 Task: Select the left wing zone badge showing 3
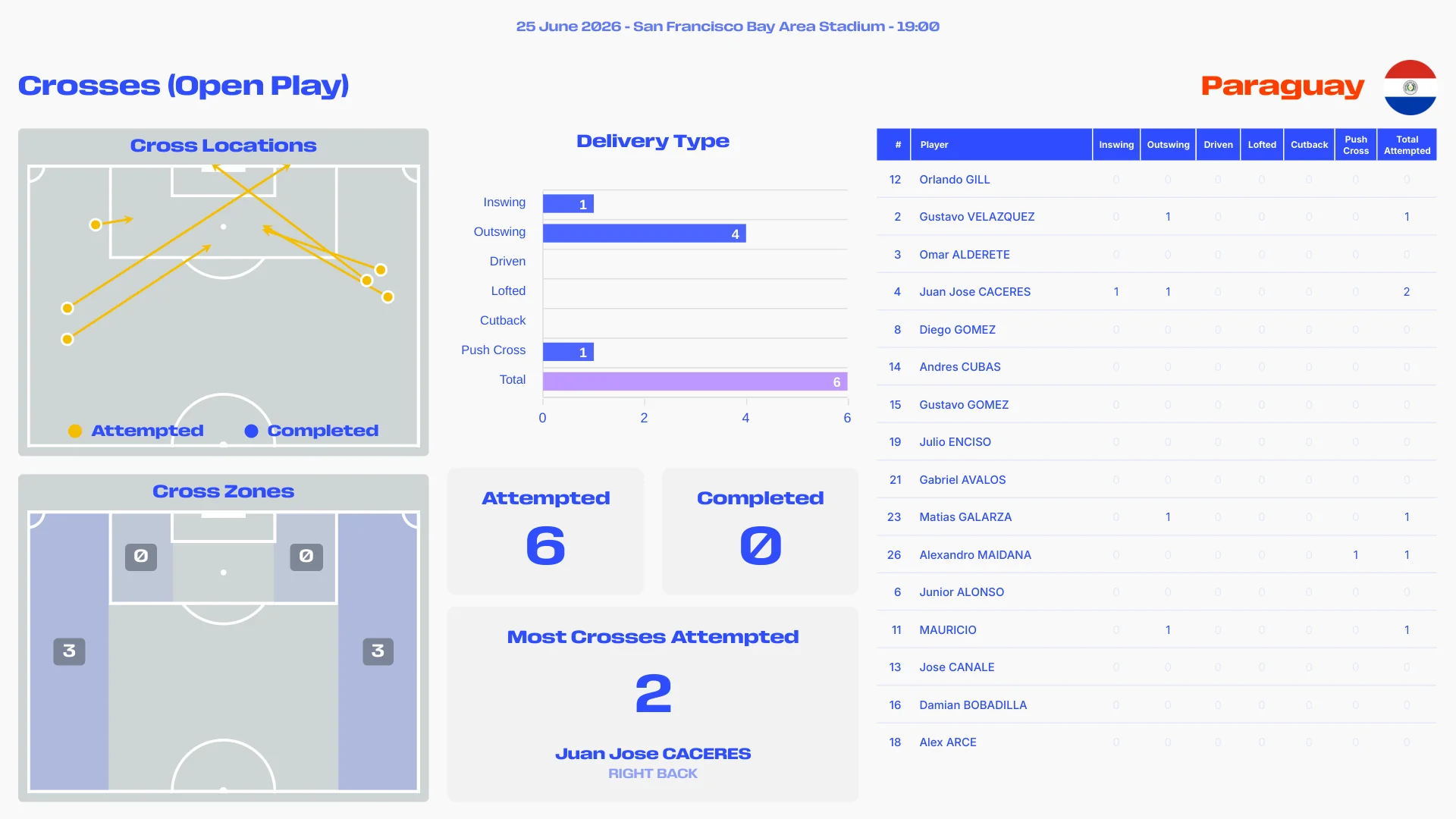coord(69,651)
